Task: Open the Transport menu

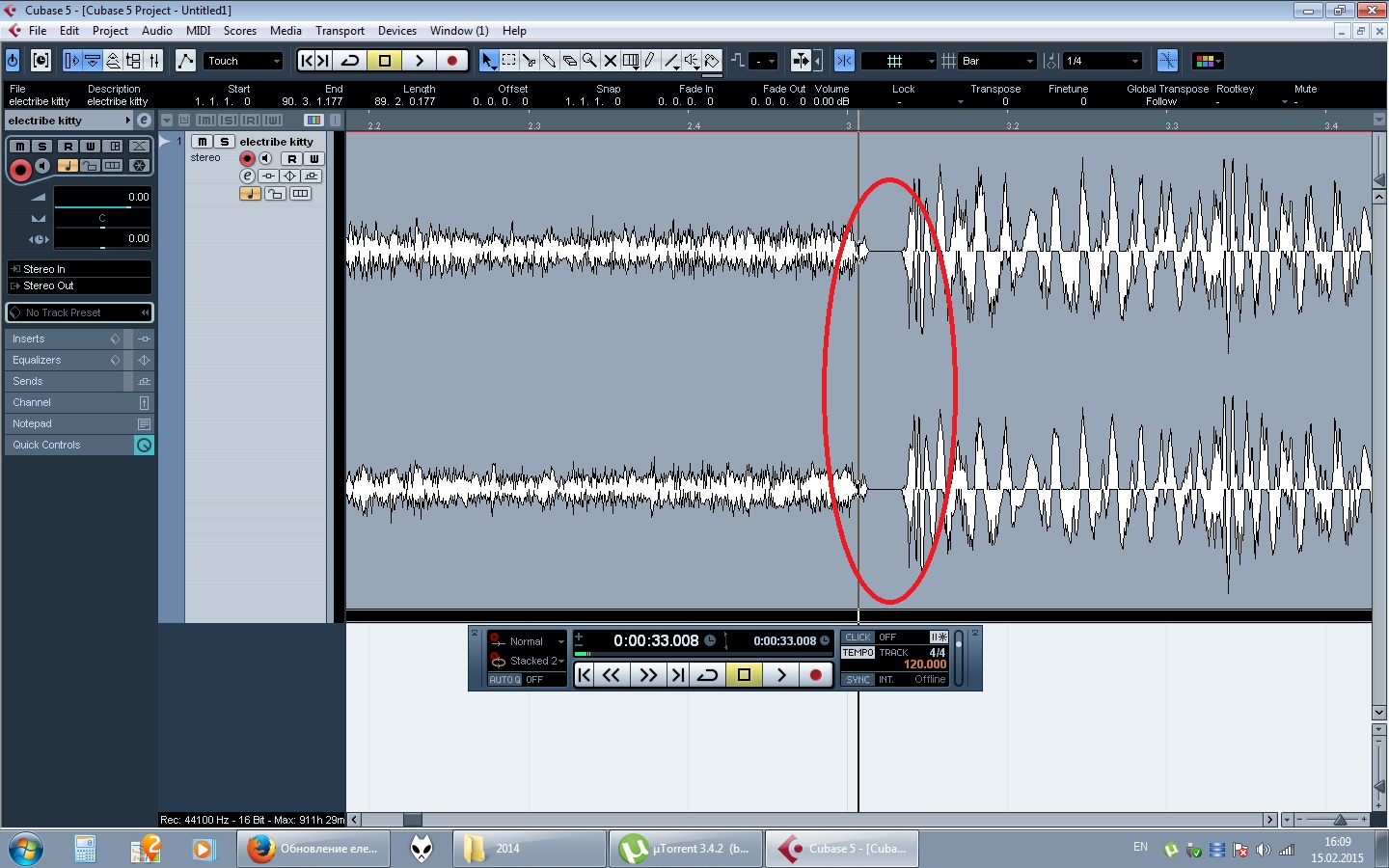Action: 340,31
